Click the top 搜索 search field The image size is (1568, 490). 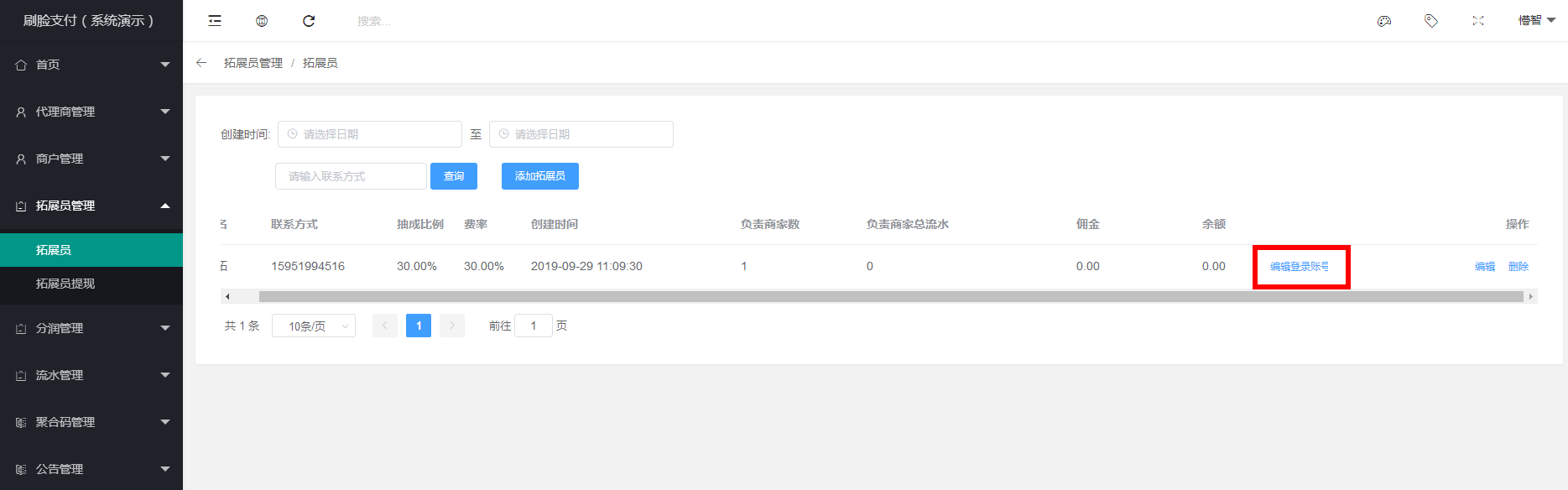(x=374, y=21)
